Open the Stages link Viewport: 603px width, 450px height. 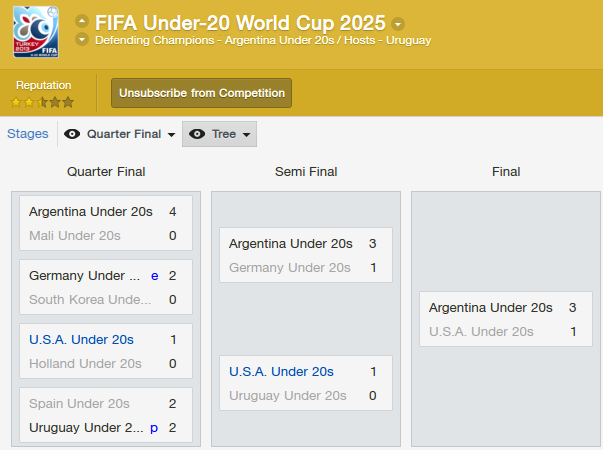point(28,133)
